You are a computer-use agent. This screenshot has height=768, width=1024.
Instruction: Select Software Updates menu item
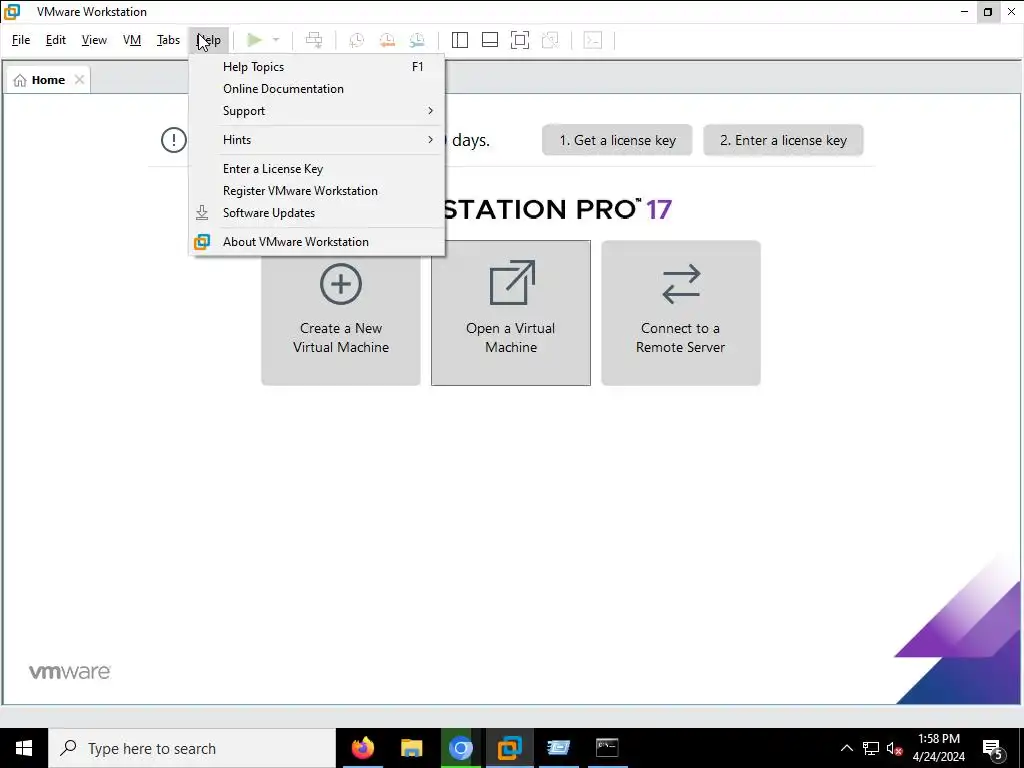click(x=317, y=213)
